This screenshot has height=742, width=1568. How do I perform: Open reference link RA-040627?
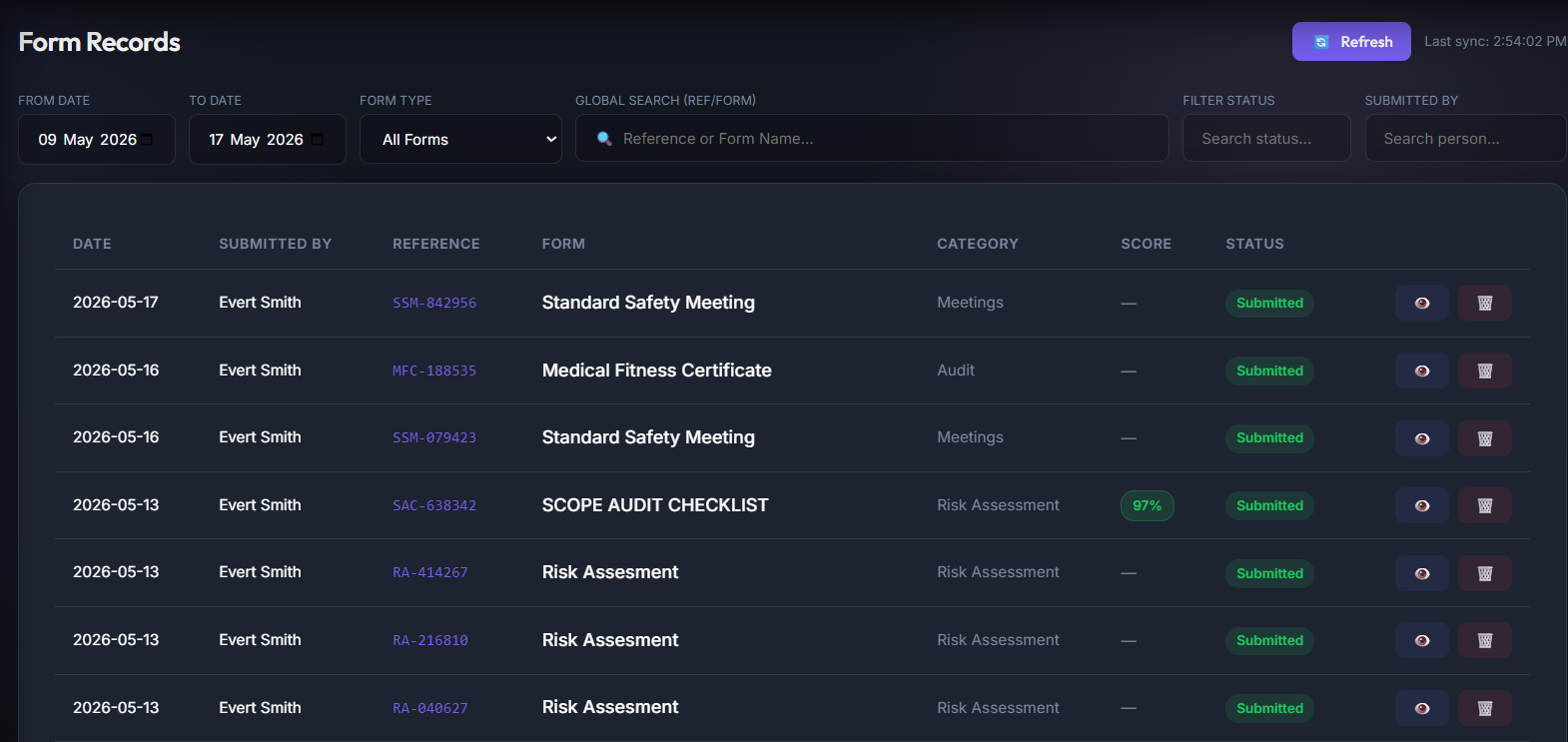click(430, 708)
